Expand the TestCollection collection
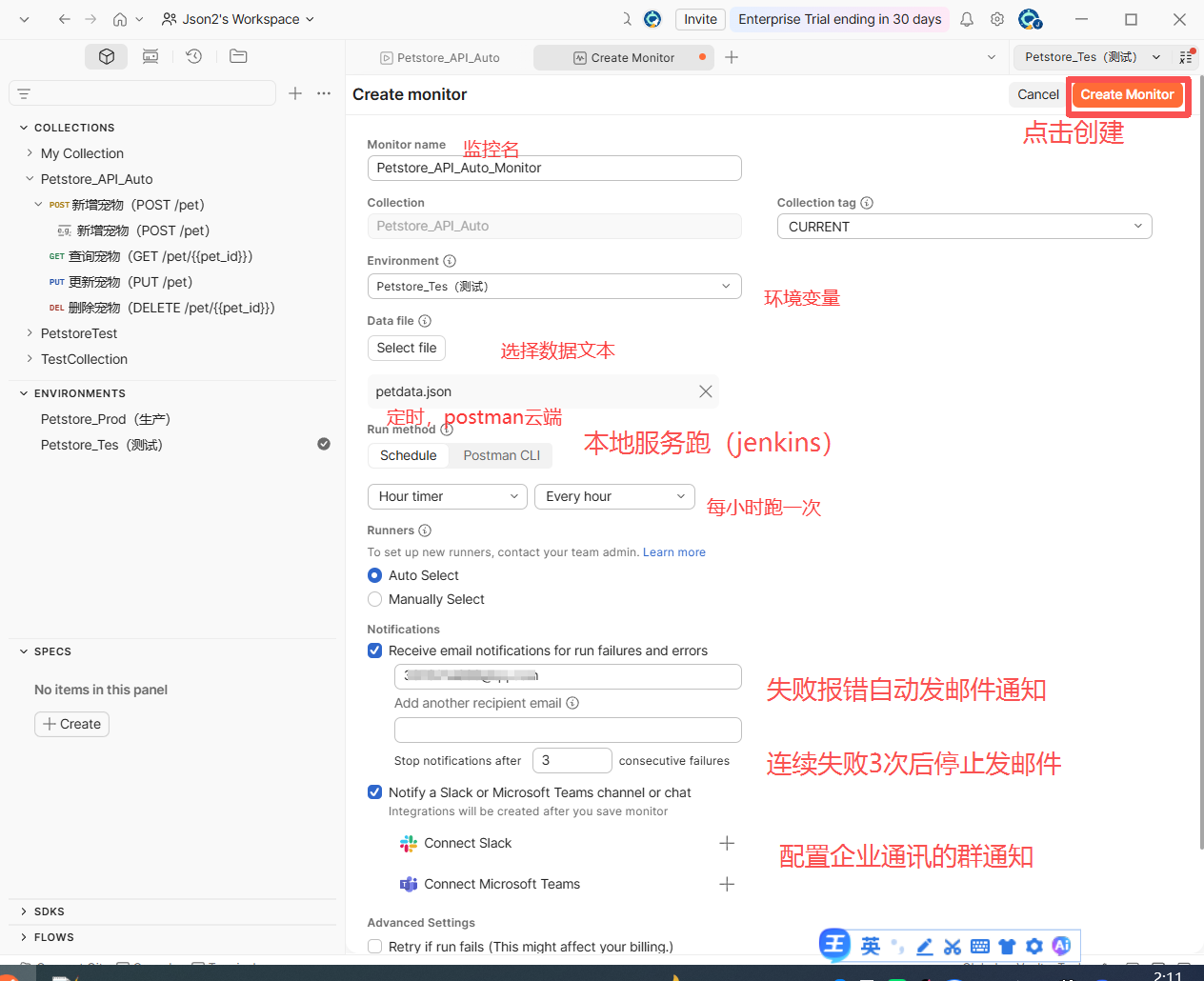 30,359
